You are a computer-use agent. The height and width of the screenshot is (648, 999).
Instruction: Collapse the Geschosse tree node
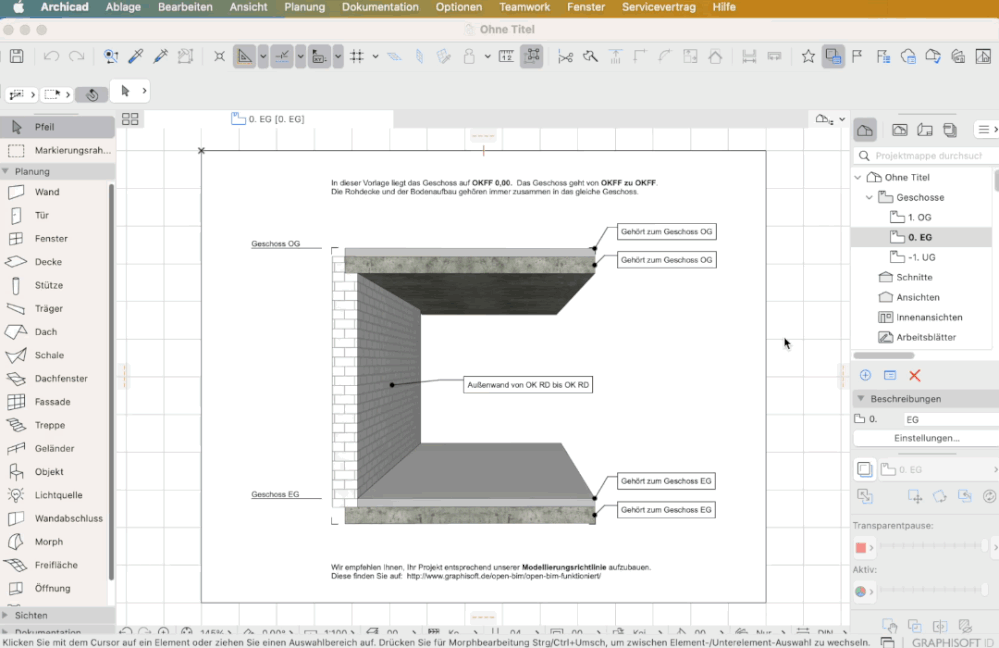point(869,198)
